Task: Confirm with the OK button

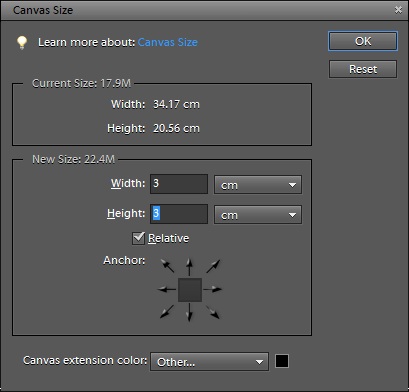Action: (x=363, y=41)
